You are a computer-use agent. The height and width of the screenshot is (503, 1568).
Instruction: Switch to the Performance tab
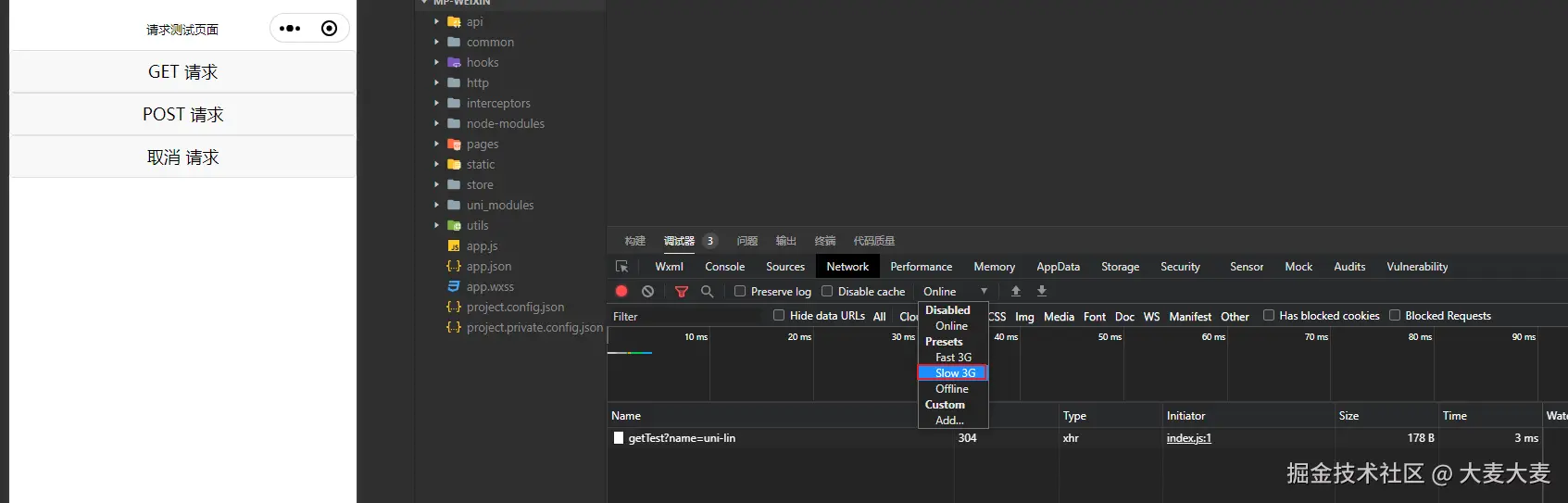click(x=922, y=267)
